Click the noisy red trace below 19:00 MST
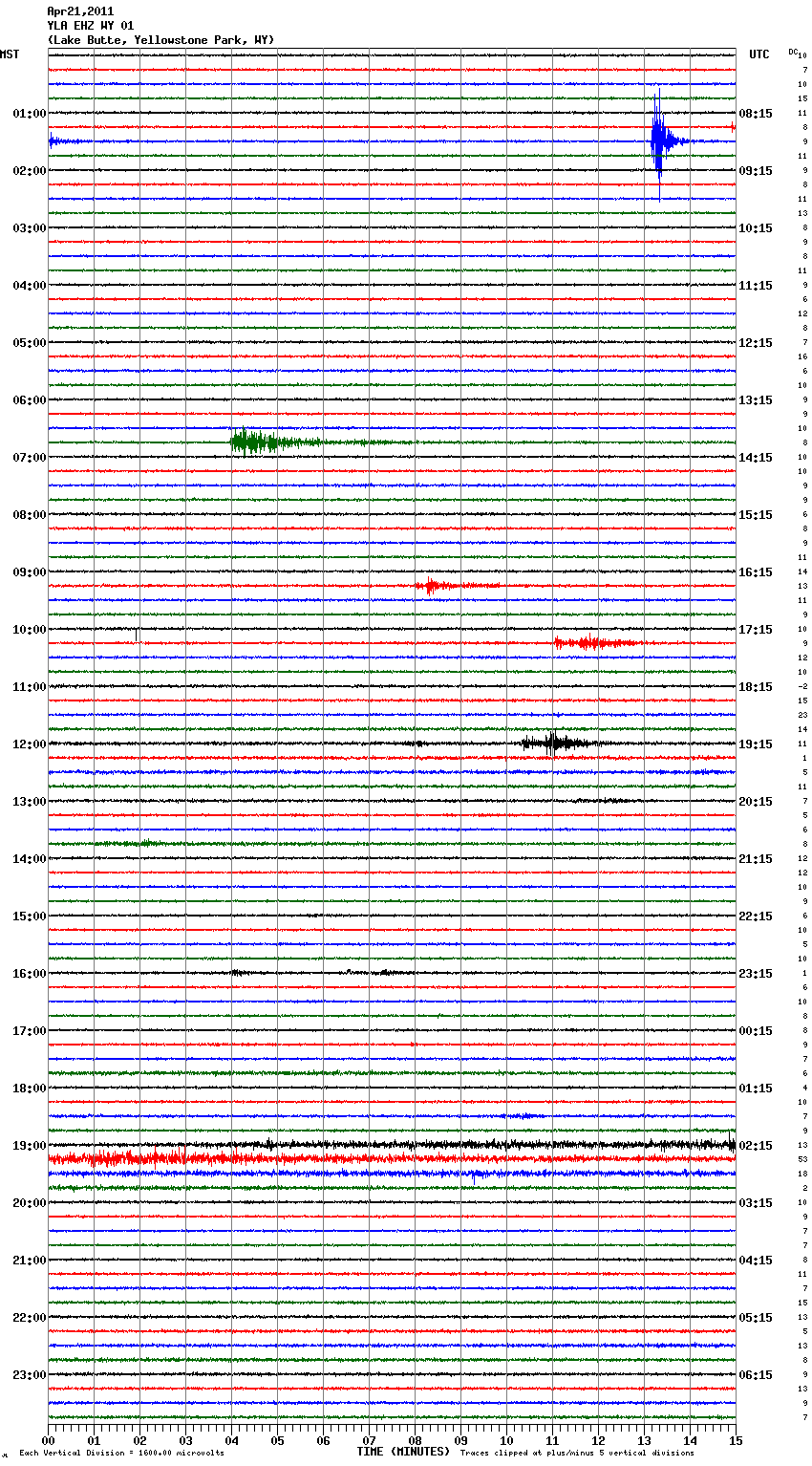This screenshot has height=1466, width=812. [x=143, y=1158]
